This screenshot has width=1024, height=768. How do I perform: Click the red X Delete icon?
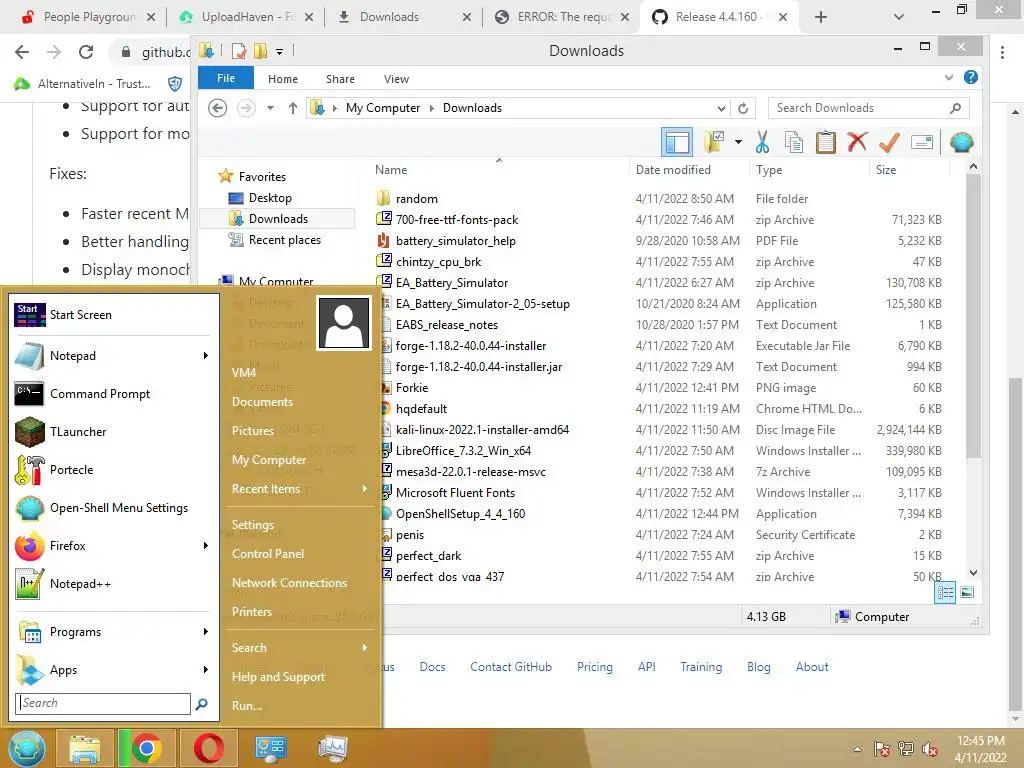857,142
